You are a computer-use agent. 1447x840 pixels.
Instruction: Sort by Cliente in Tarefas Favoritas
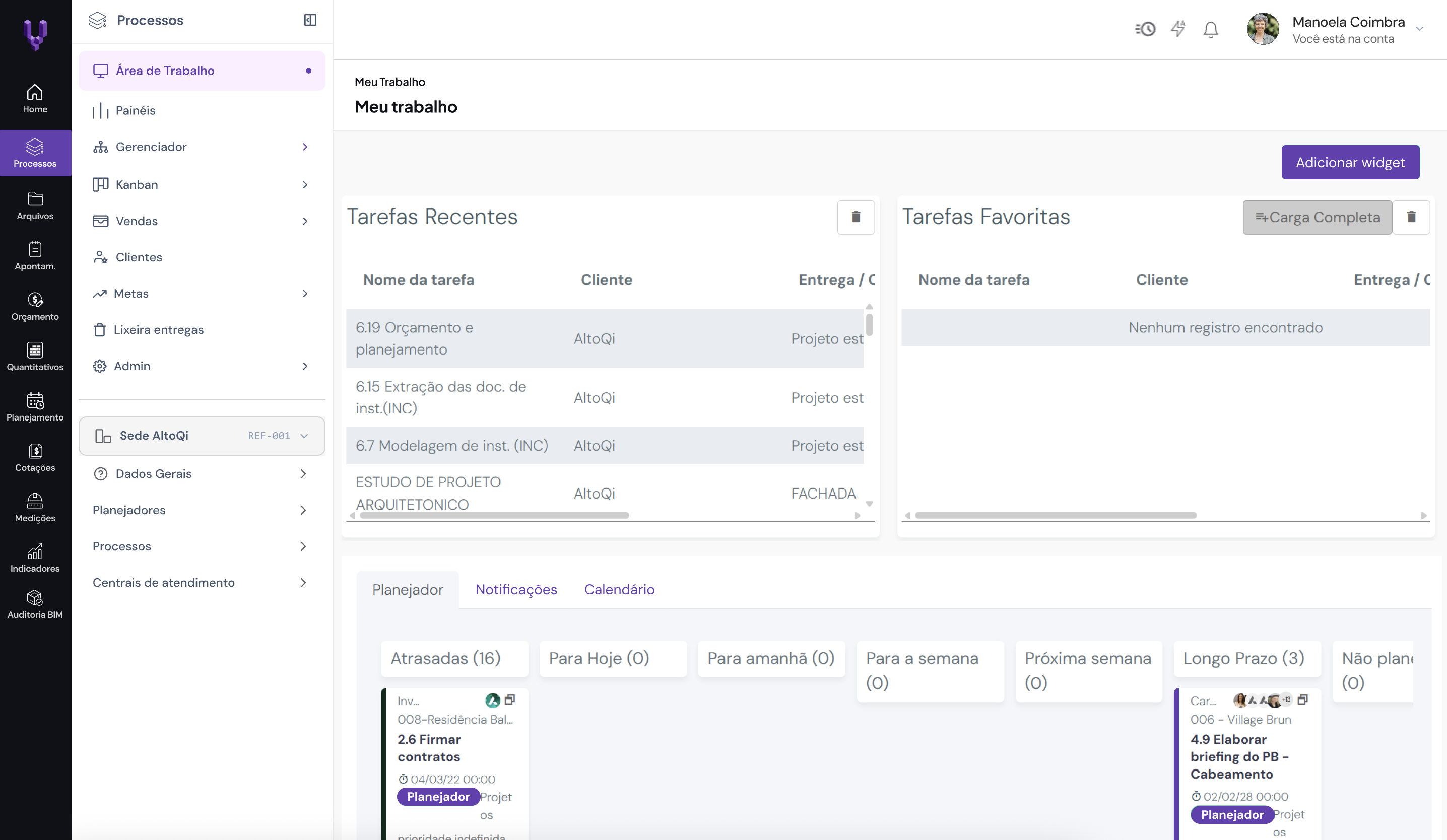coord(1162,280)
